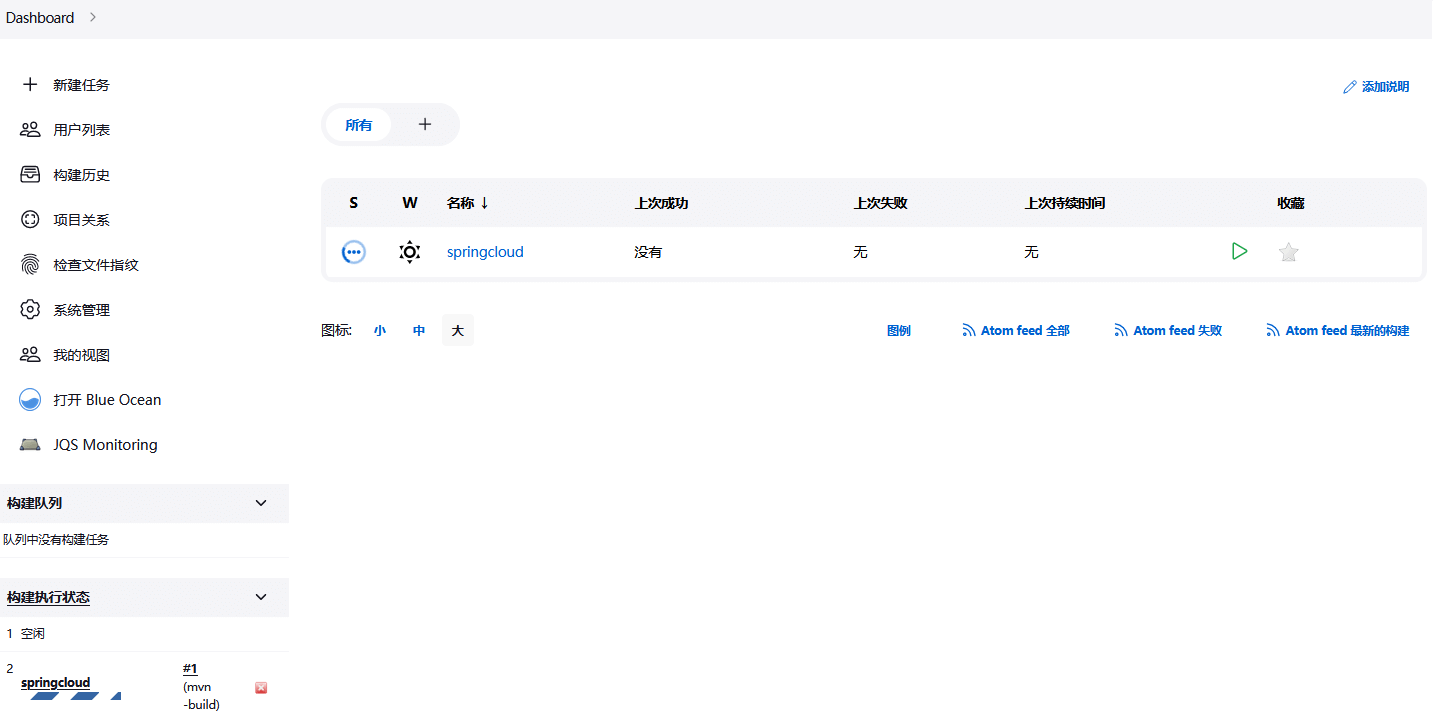This screenshot has width=1433, height=719.
Task: Click the pencil icon beside 添加说明
Action: (1350, 87)
